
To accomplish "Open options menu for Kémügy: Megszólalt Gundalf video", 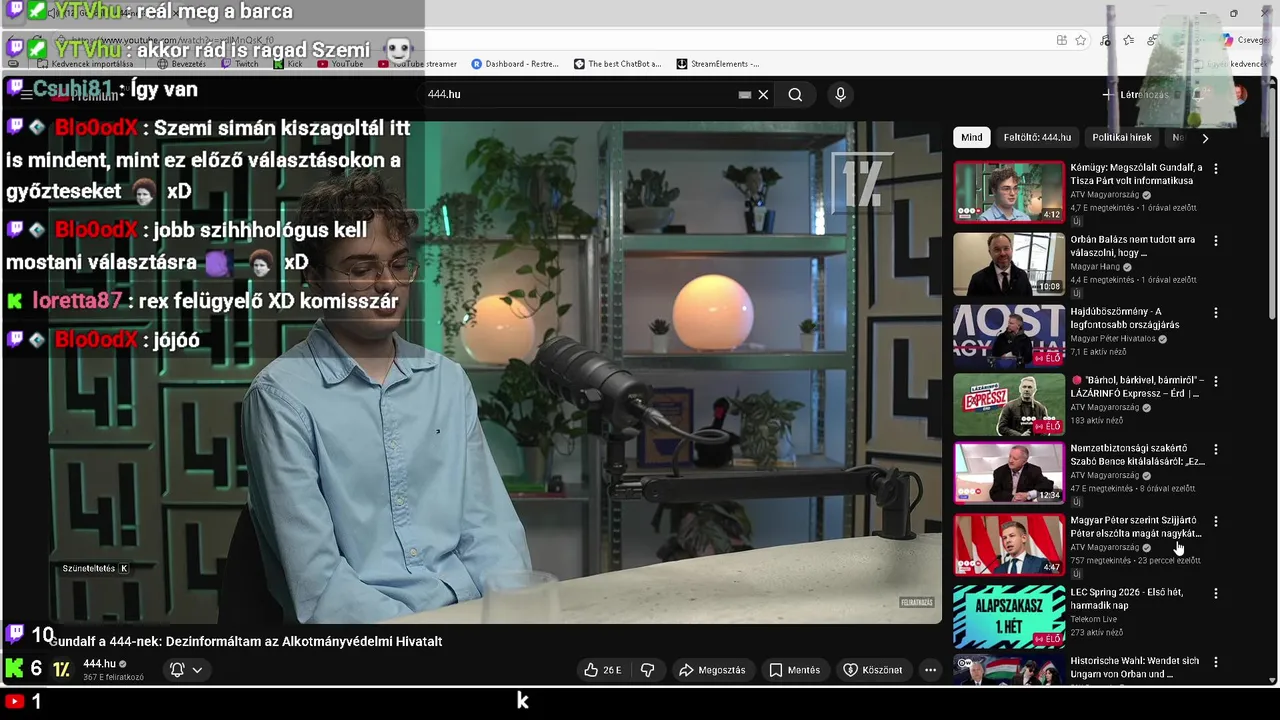I will (1216, 169).
